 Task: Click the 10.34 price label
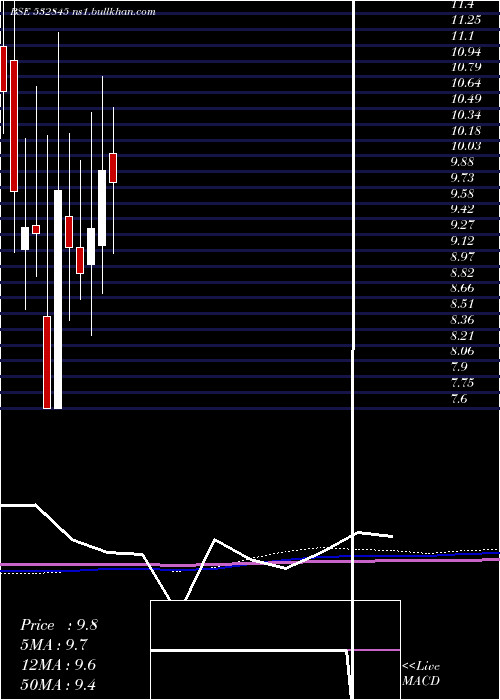coord(466,115)
